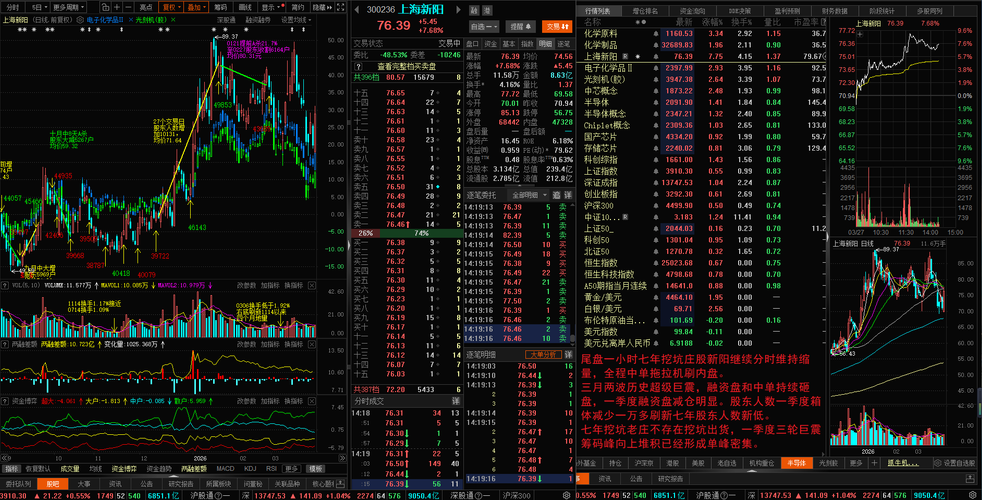
Task: Open the 更多周期 dropdown
Action: click(68, 8)
